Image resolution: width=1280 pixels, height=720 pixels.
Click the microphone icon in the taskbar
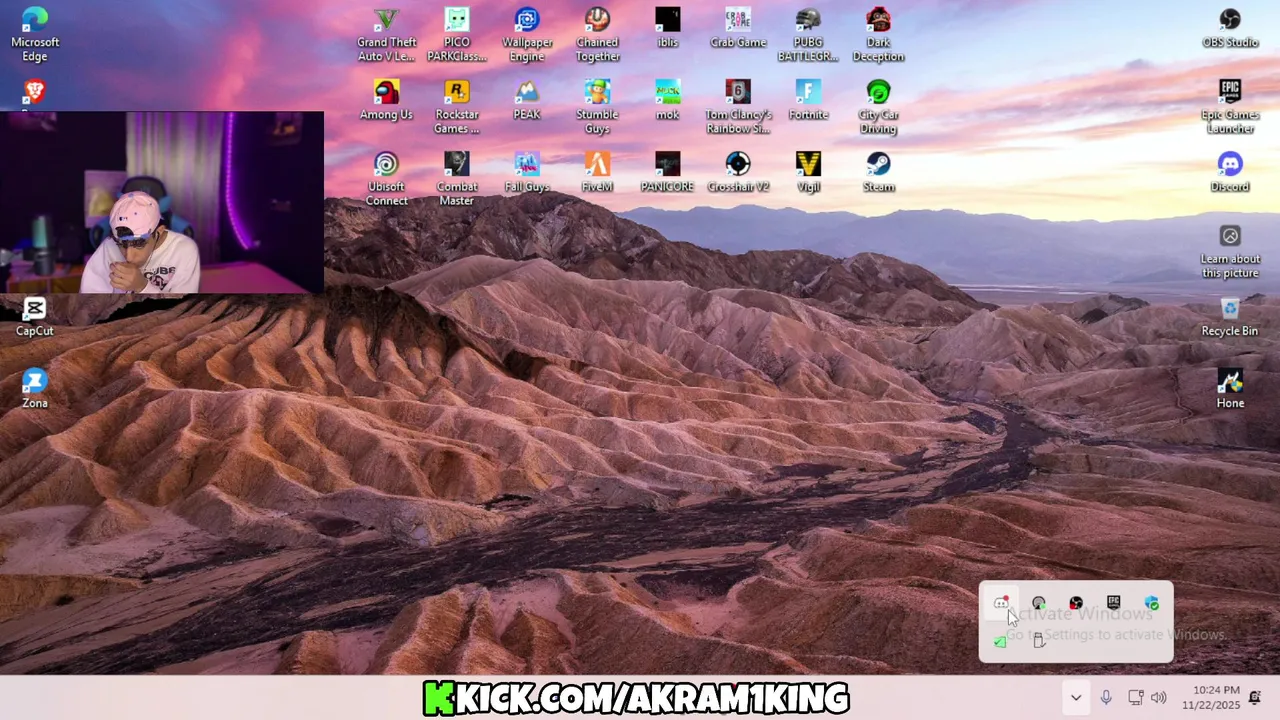(x=1106, y=698)
